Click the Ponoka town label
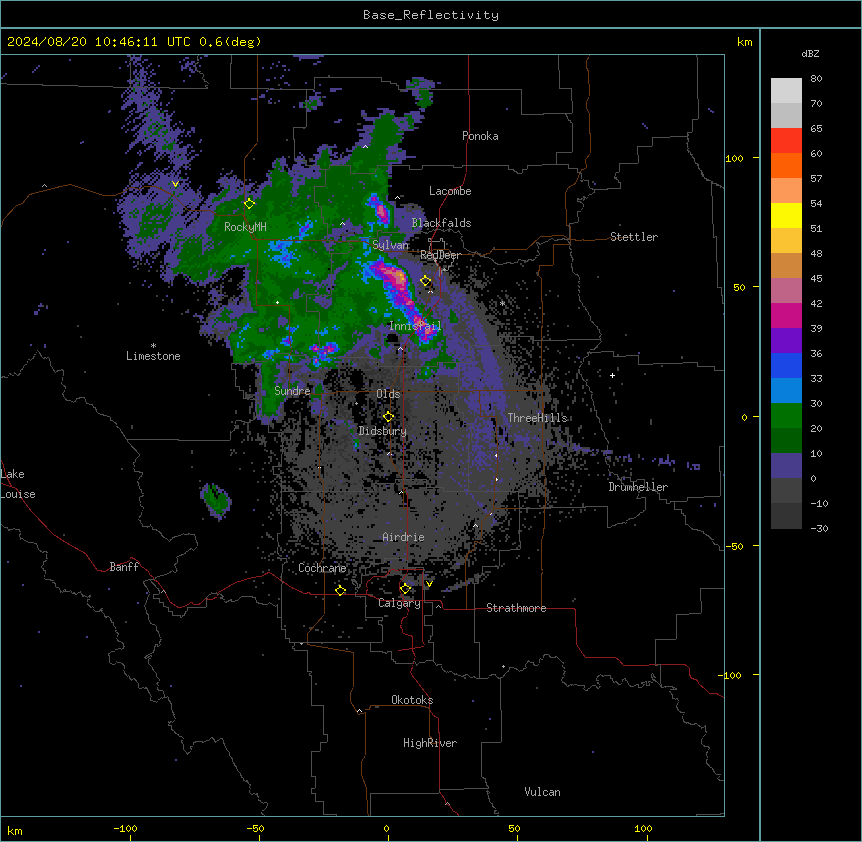This screenshot has width=862, height=842. pyautogui.click(x=480, y=136)
